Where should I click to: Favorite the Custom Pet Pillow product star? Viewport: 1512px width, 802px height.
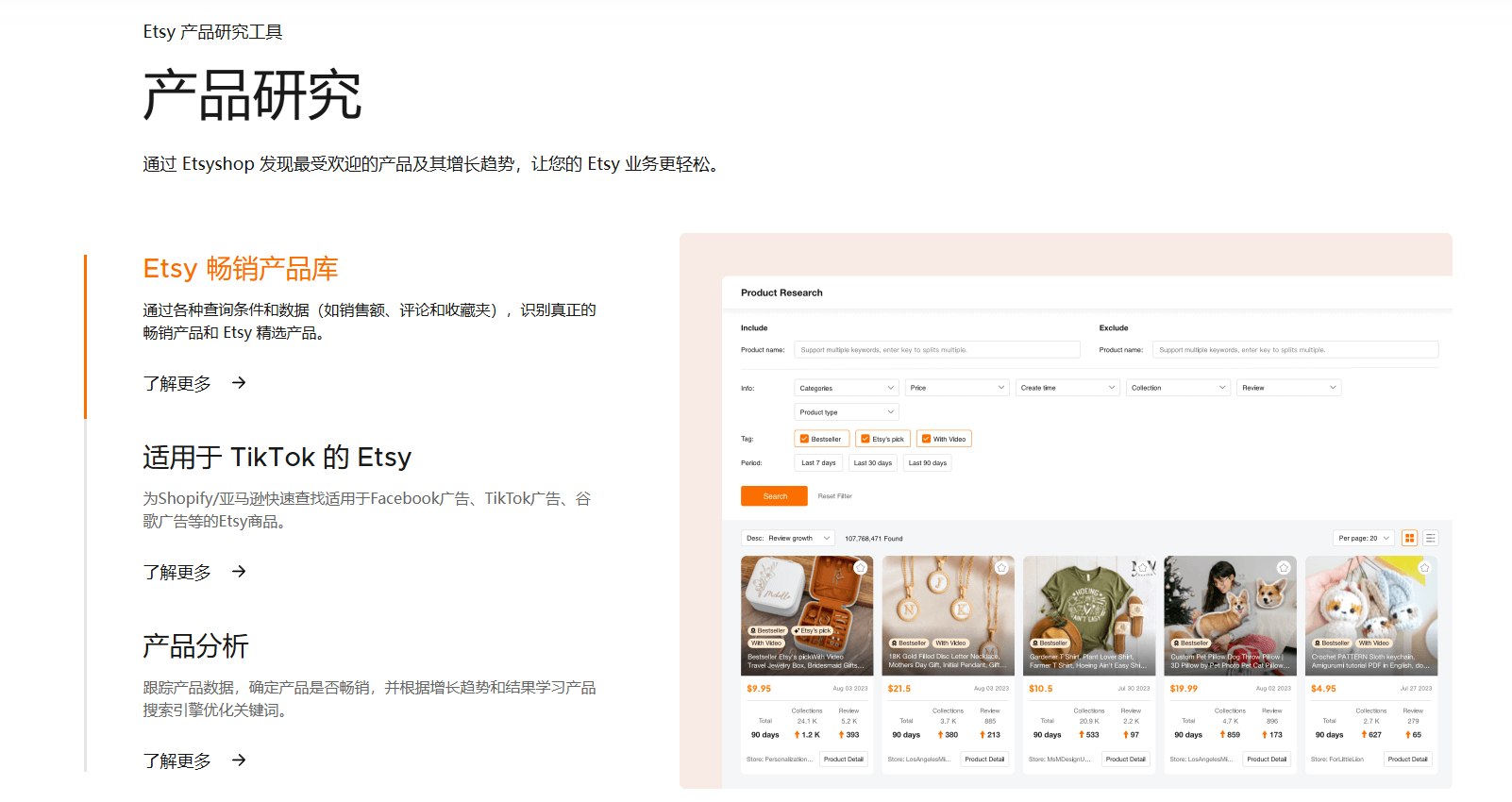(x=1284, y=568)
